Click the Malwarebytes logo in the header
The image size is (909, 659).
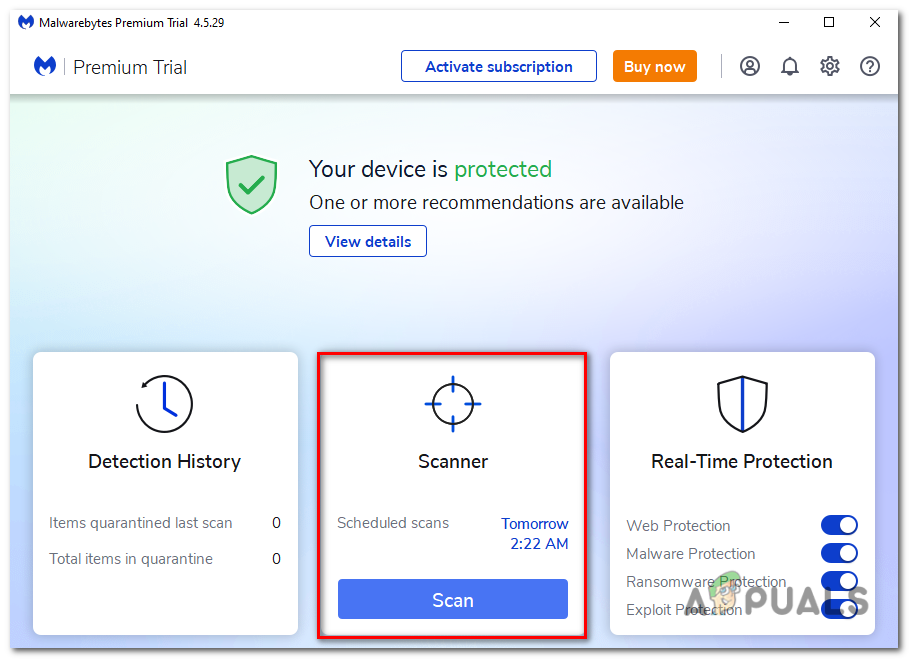tap(44, 66)
